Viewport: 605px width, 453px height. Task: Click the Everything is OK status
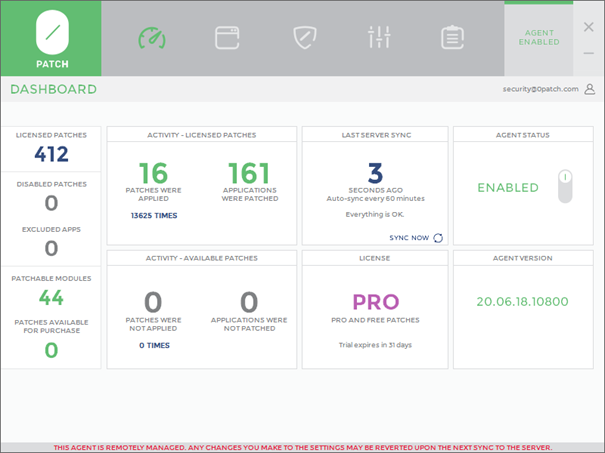click(375, 215)
